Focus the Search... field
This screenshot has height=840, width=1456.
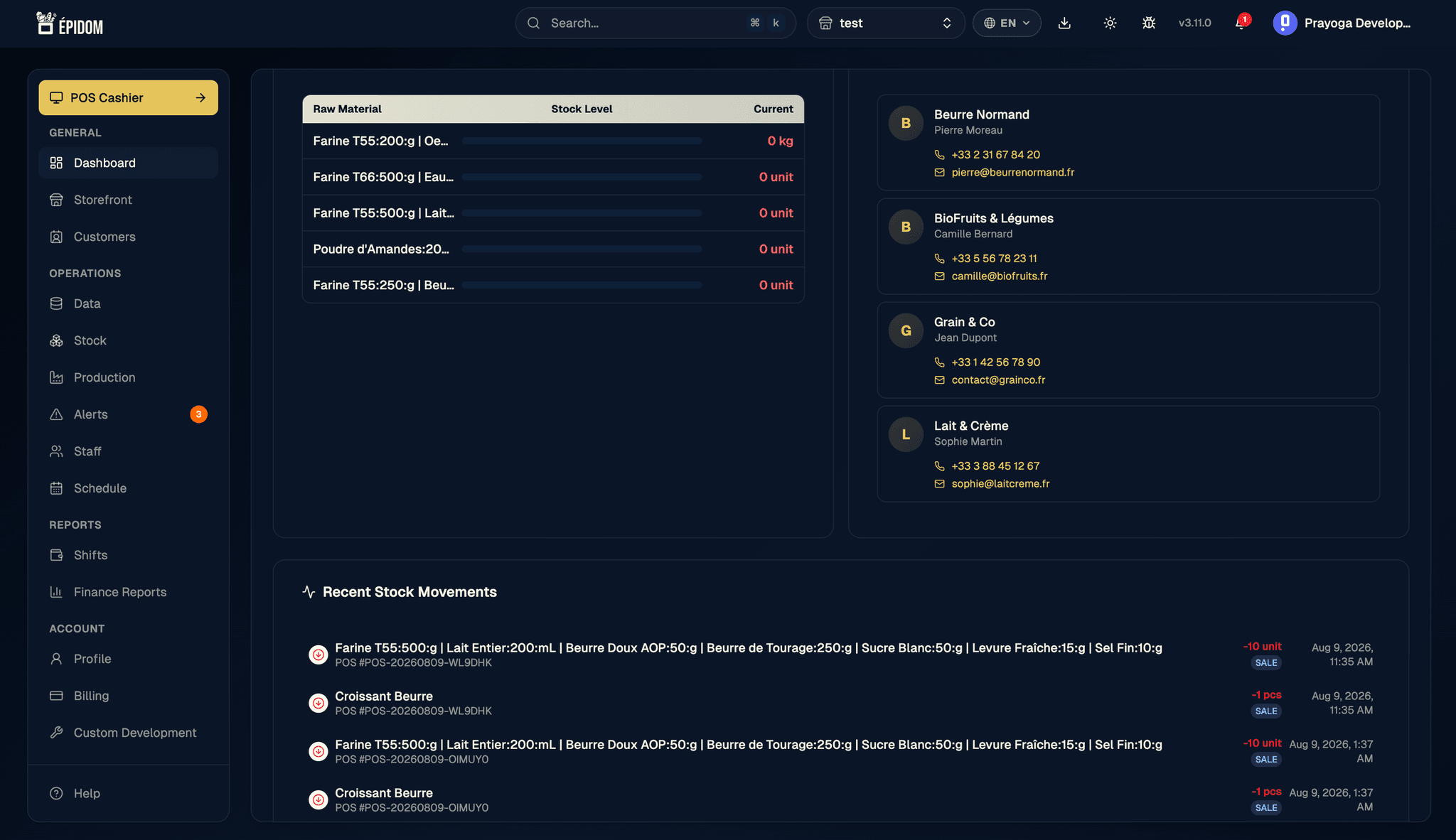tap(655, 23)
